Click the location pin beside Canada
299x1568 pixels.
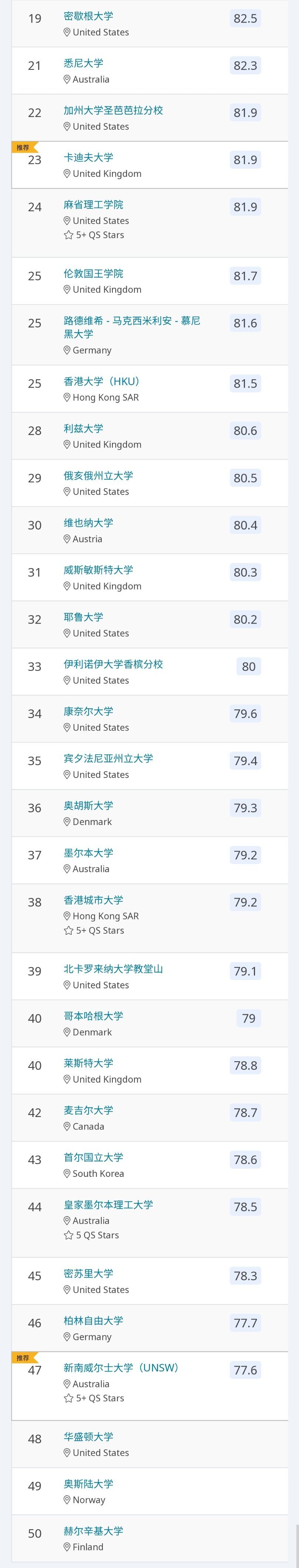click(67, 1126)
